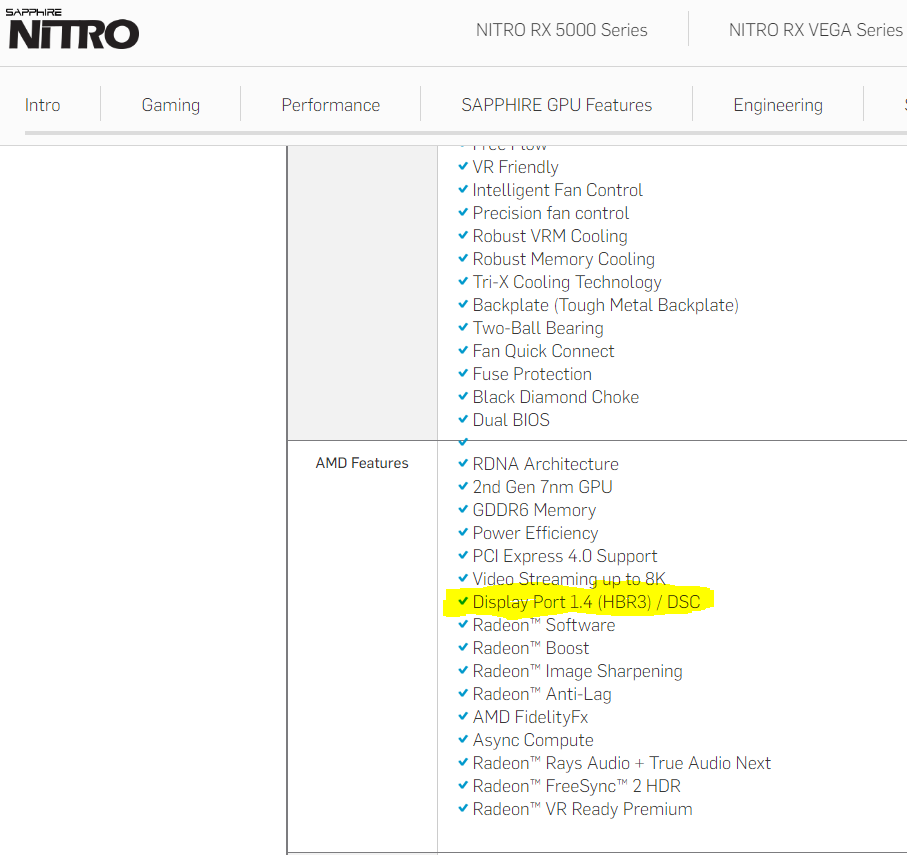
Task: Click PCI Express 4.0 Support text
Action: (x=565, y=556)
